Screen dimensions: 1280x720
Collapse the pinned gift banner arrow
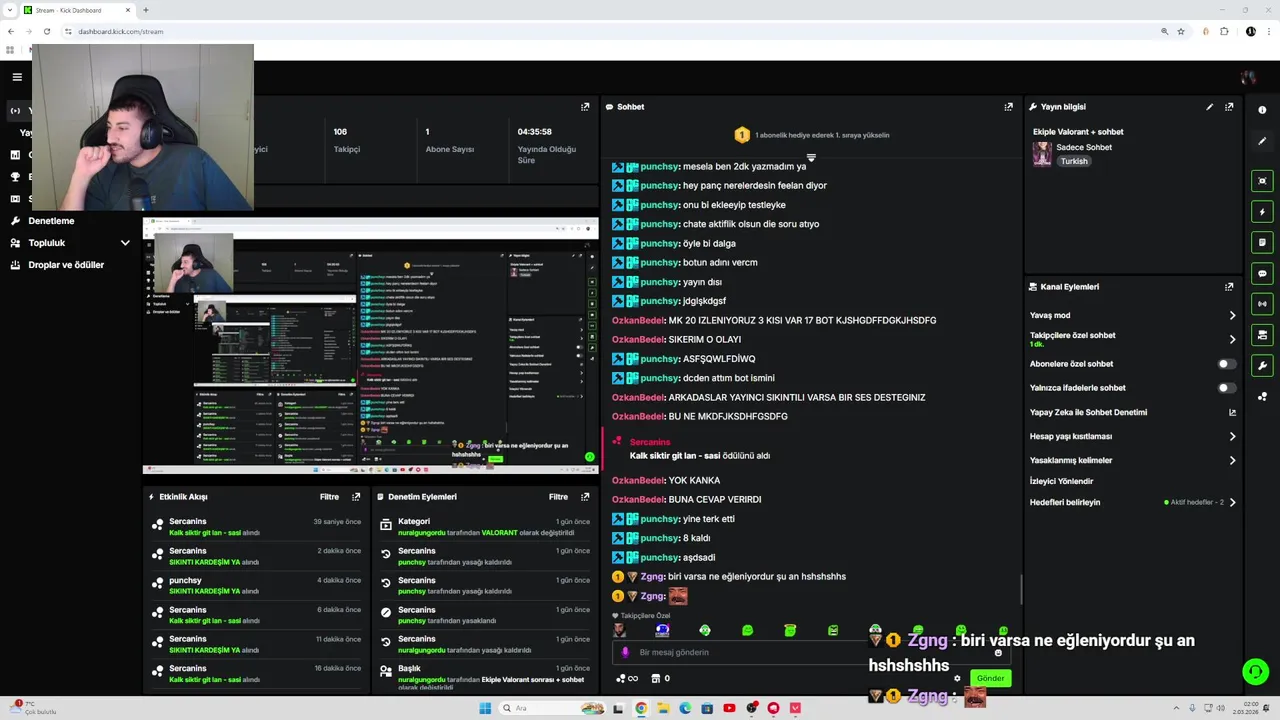(x=811, y=157)
